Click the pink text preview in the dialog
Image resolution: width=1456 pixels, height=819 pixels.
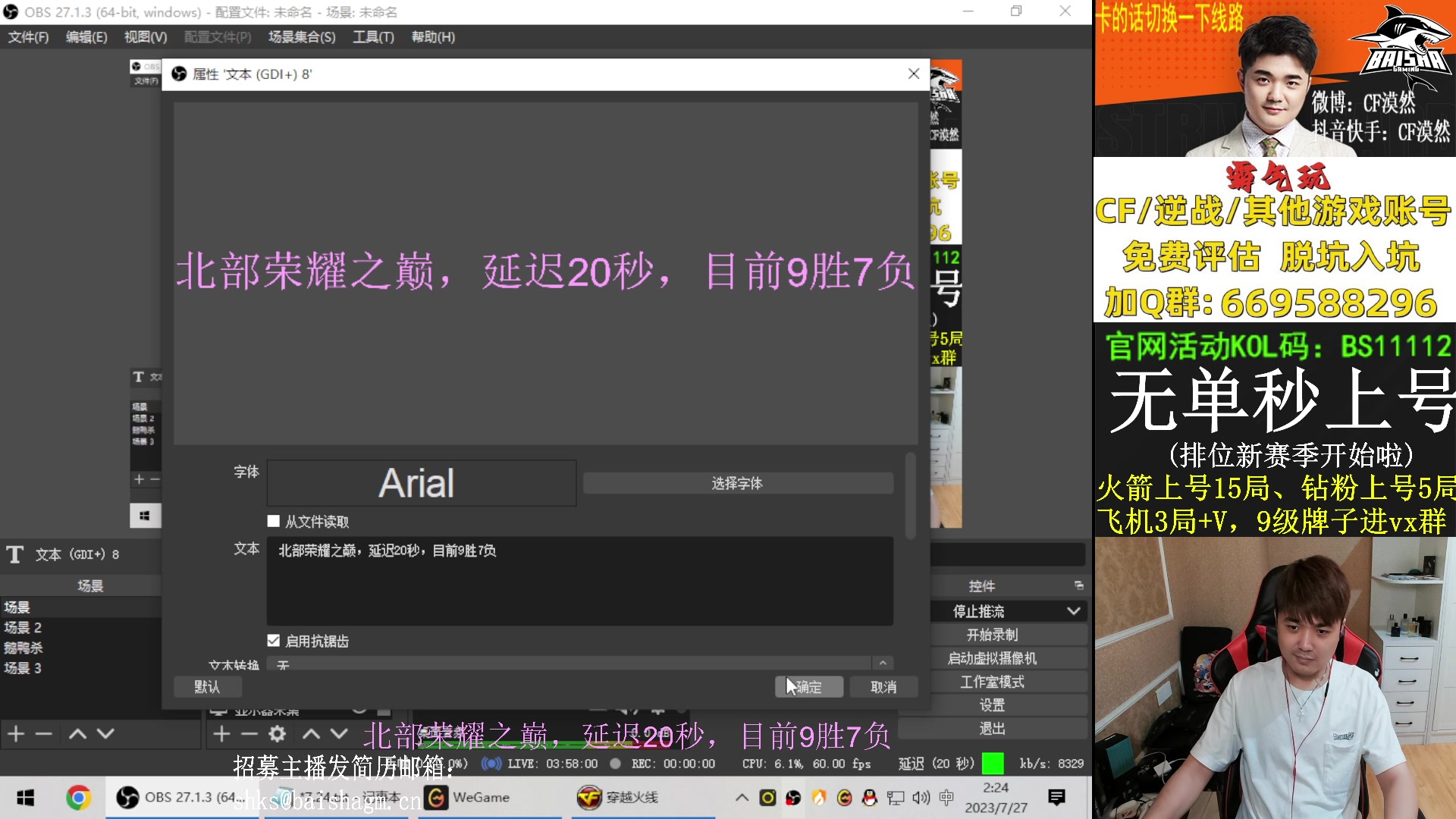point(545,271)
